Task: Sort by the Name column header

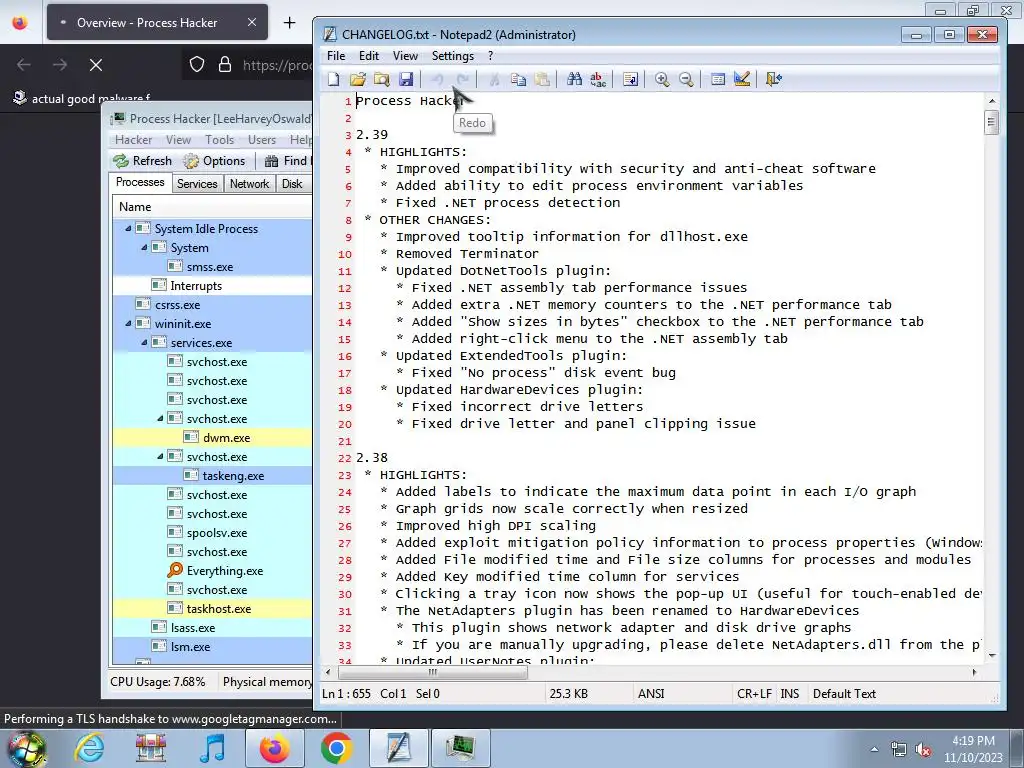Action: click(212, 207)
